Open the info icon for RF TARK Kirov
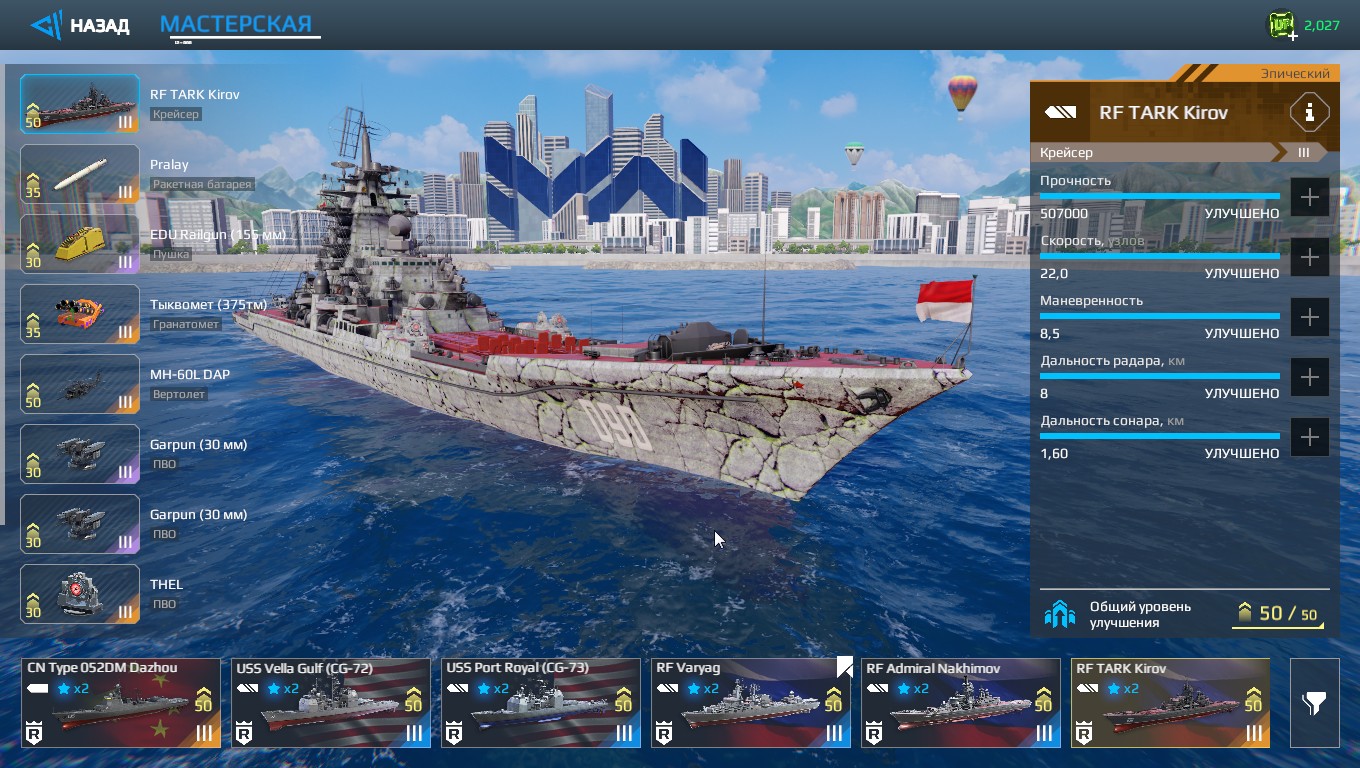The height and width of the screenshot is (768, 1360). click(1309, 112)
